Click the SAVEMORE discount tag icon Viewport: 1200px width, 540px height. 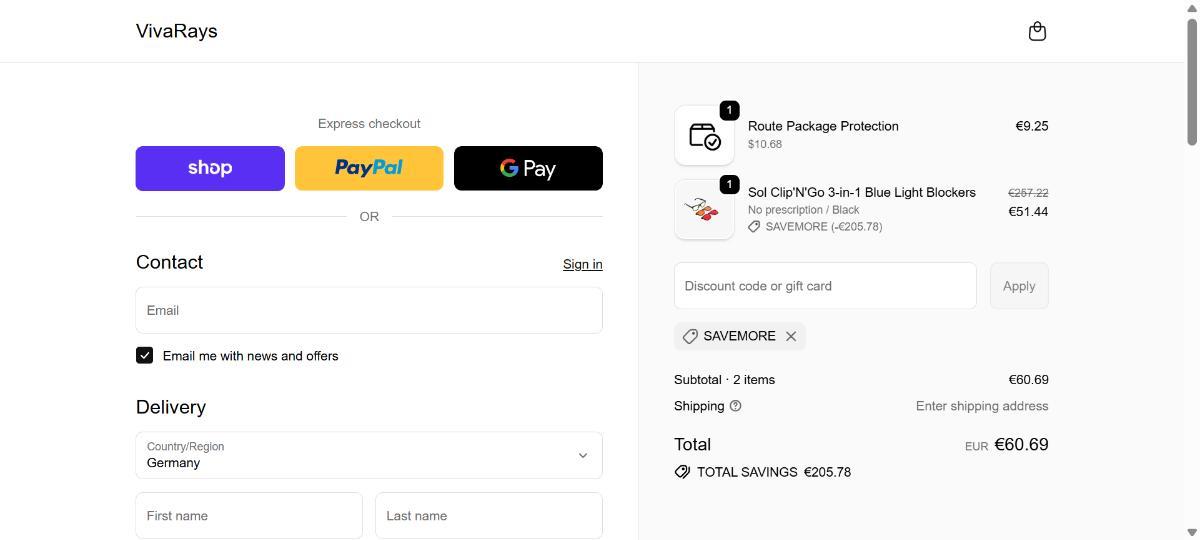[x=690, y=336]
